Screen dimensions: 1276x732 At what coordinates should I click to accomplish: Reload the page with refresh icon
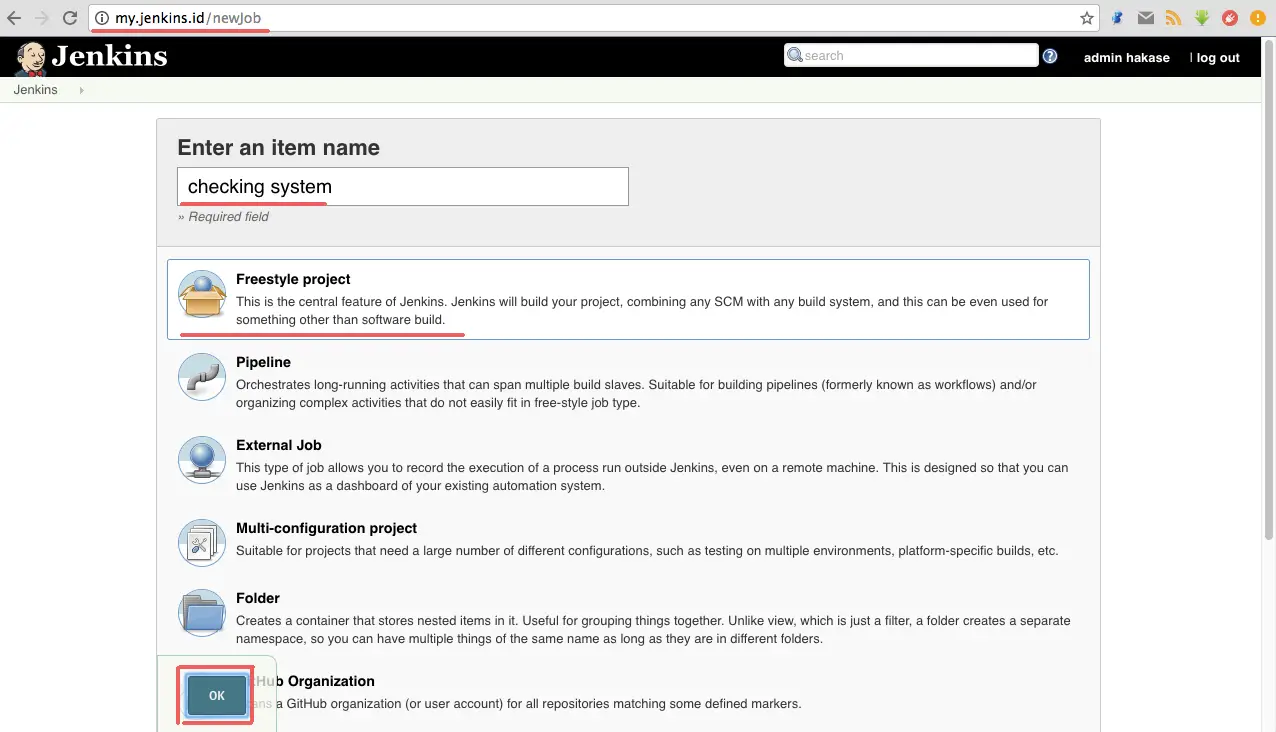[x=70, y=18]
